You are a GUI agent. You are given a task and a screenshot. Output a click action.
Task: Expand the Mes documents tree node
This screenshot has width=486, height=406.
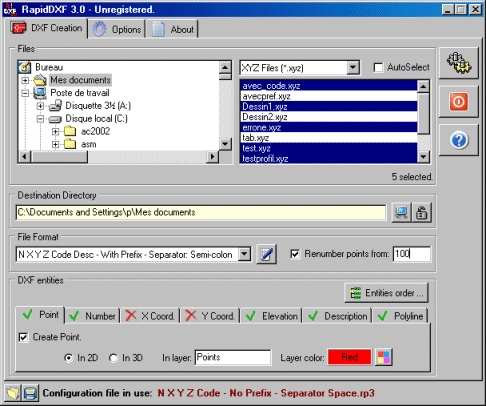pyautogui.click(x=25, y=80)
